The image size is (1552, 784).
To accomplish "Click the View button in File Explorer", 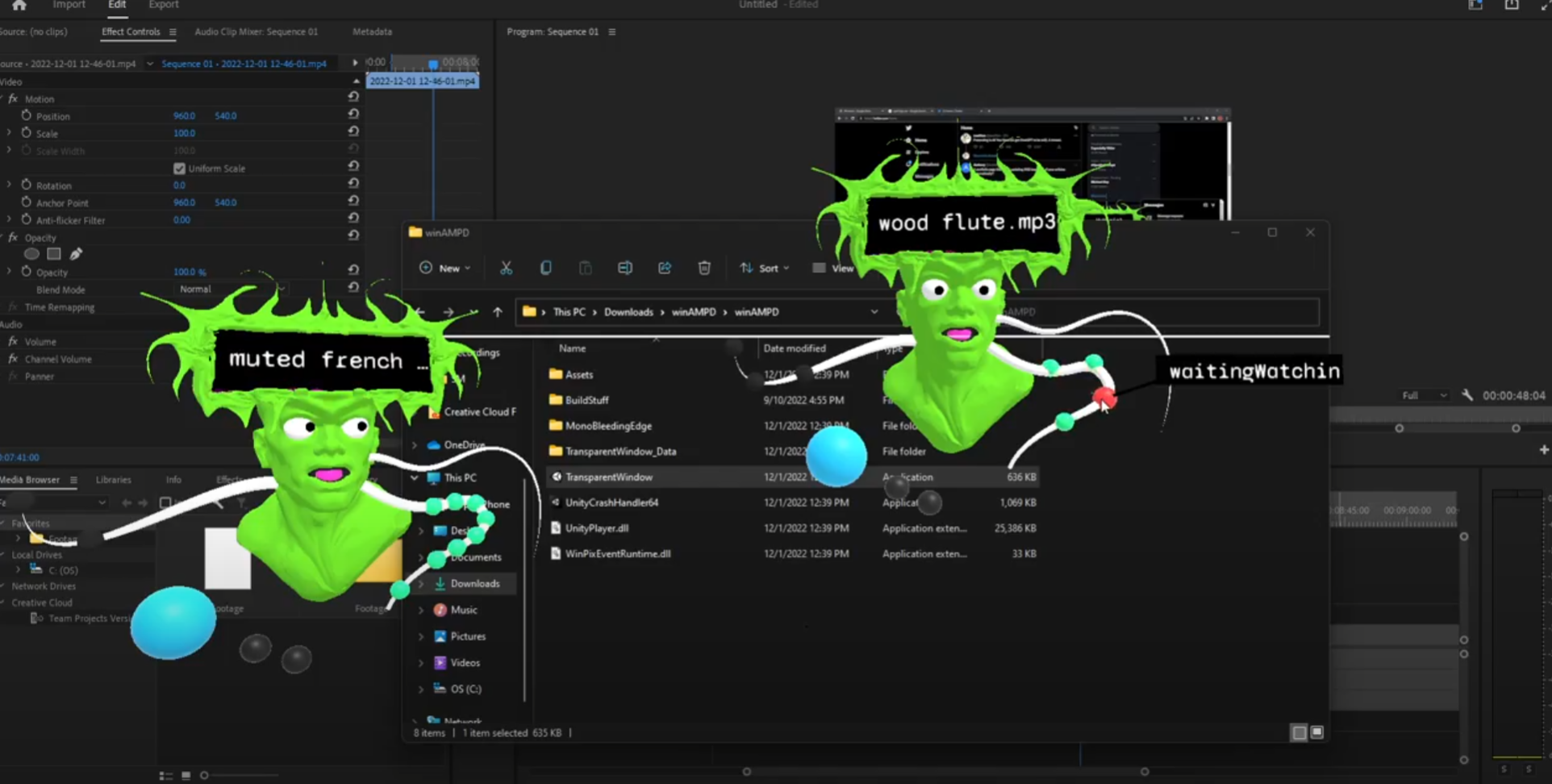I will click(x=833, y=268).
